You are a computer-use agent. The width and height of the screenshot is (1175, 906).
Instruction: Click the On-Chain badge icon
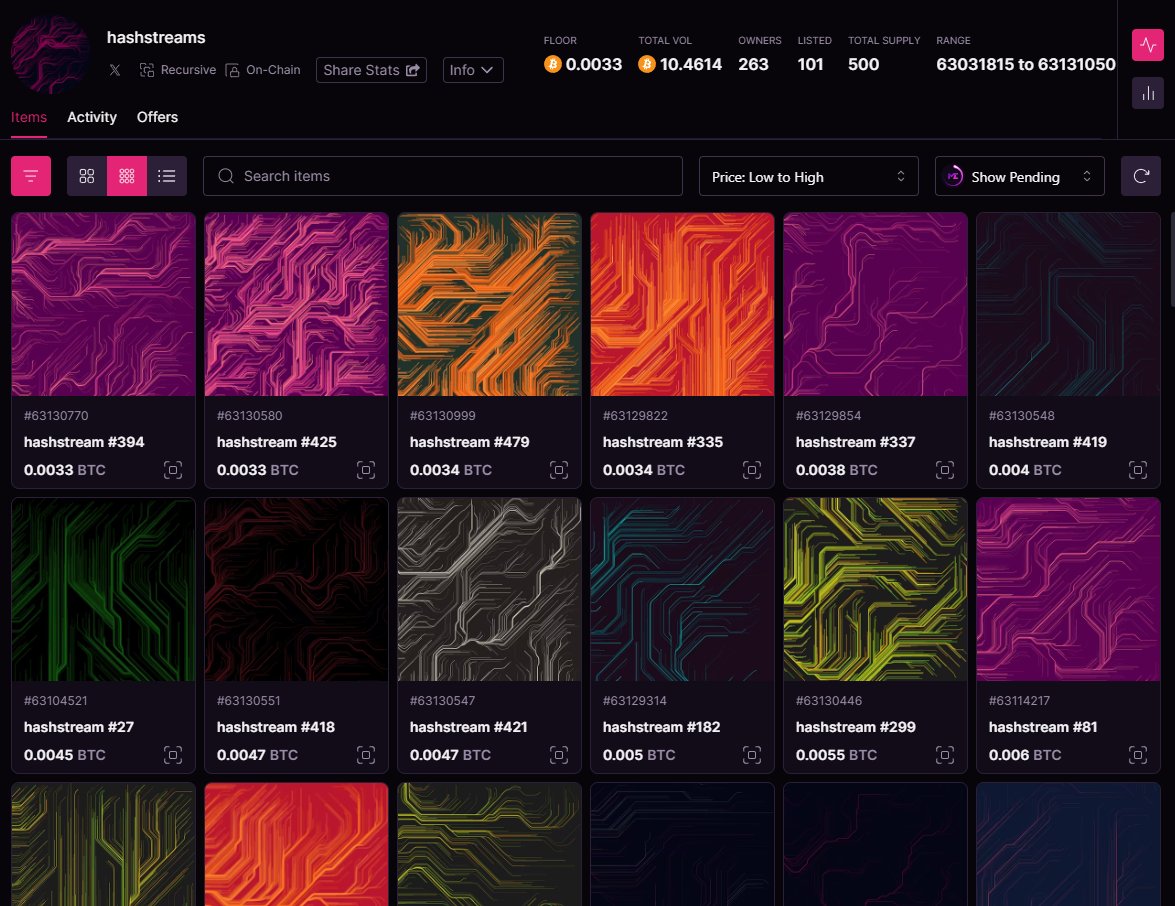point(232,70)
